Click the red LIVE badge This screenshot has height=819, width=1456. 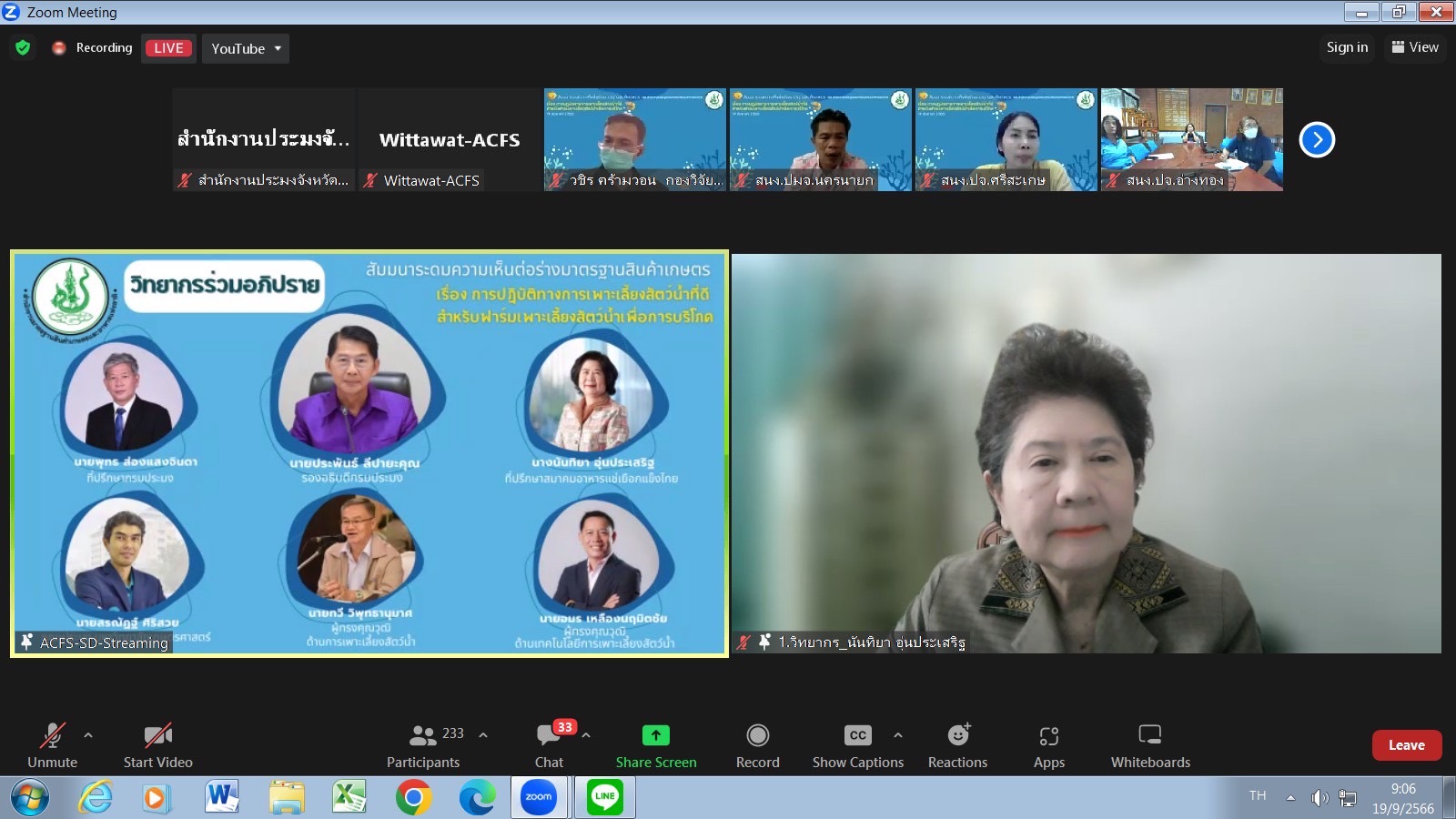tap(168, 48)
